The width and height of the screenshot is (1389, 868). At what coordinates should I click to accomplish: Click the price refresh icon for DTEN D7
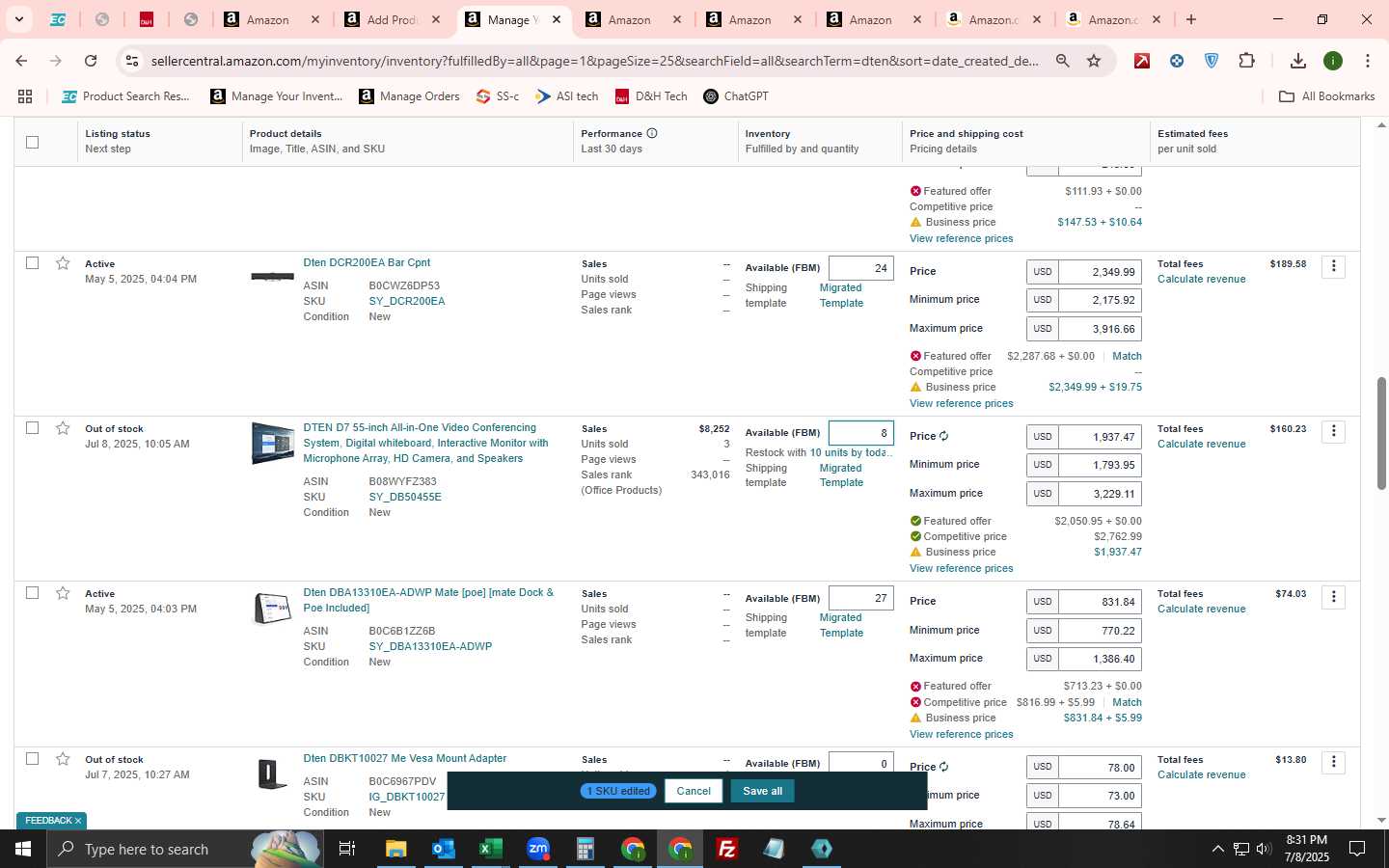click(x=944, y=436)
